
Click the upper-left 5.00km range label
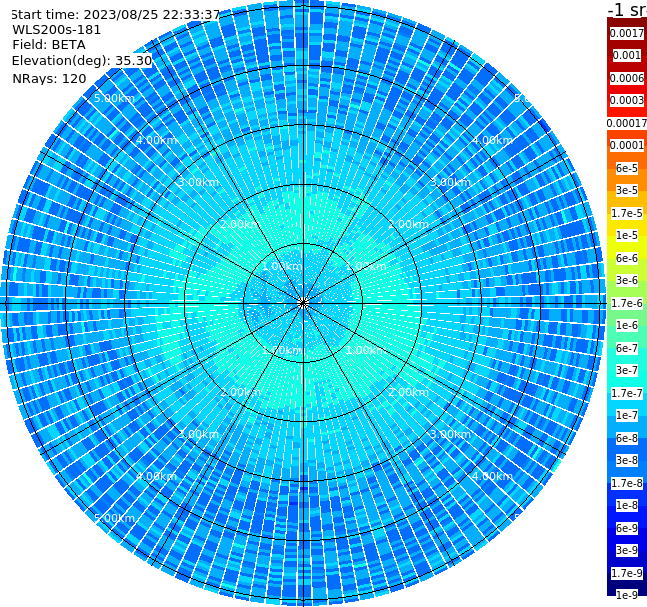click(114, 98)
